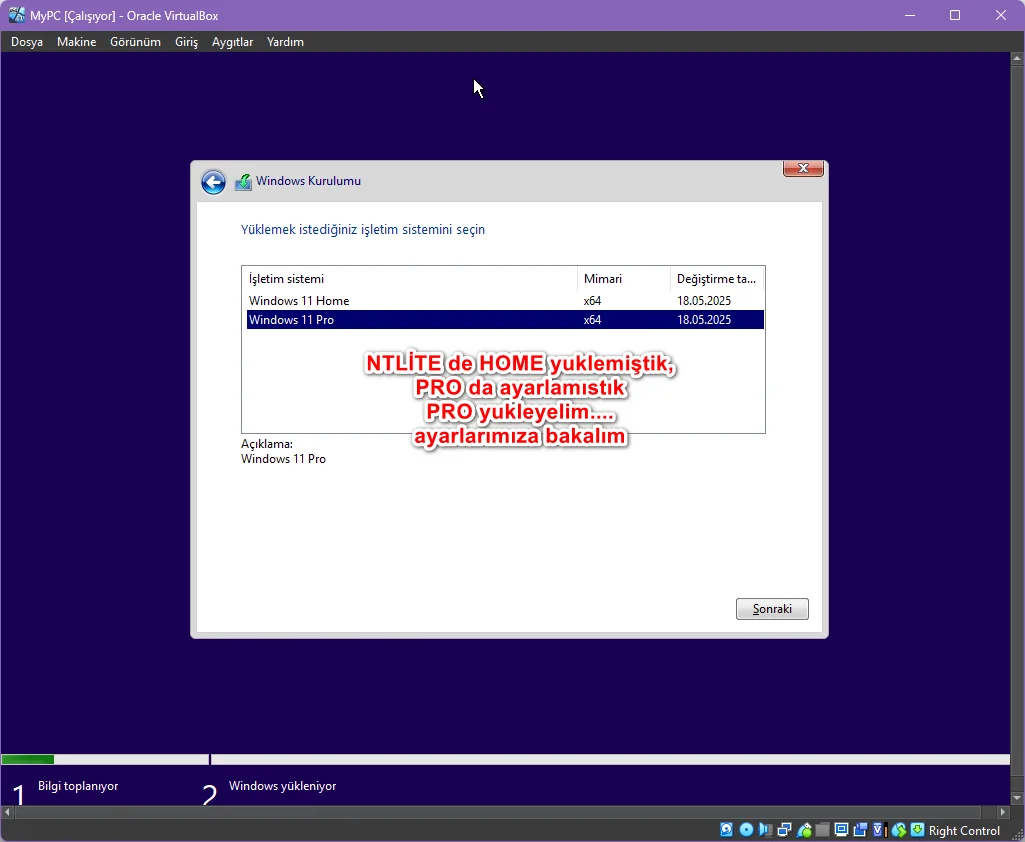The image size is (1025, 842).
Task: Select the Windows 11 Home row
Action: [505, 301]
